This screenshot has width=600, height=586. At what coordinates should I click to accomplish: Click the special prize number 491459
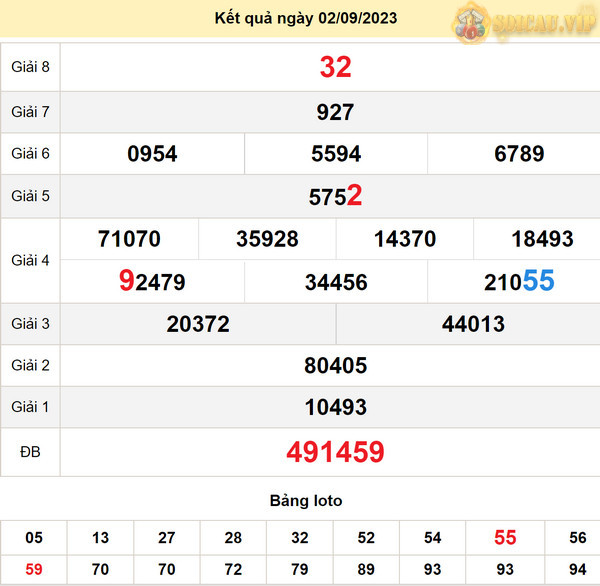coord(335,452)
